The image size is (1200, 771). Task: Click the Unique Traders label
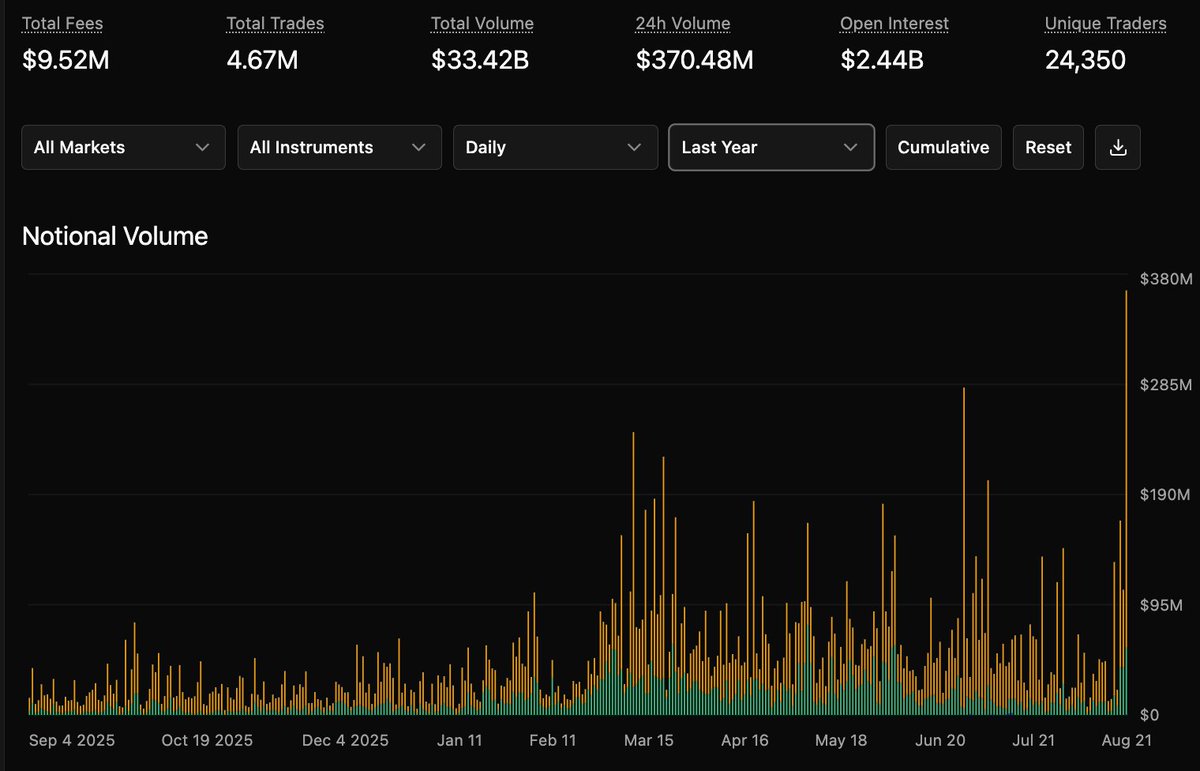(x=1105, y=23)
